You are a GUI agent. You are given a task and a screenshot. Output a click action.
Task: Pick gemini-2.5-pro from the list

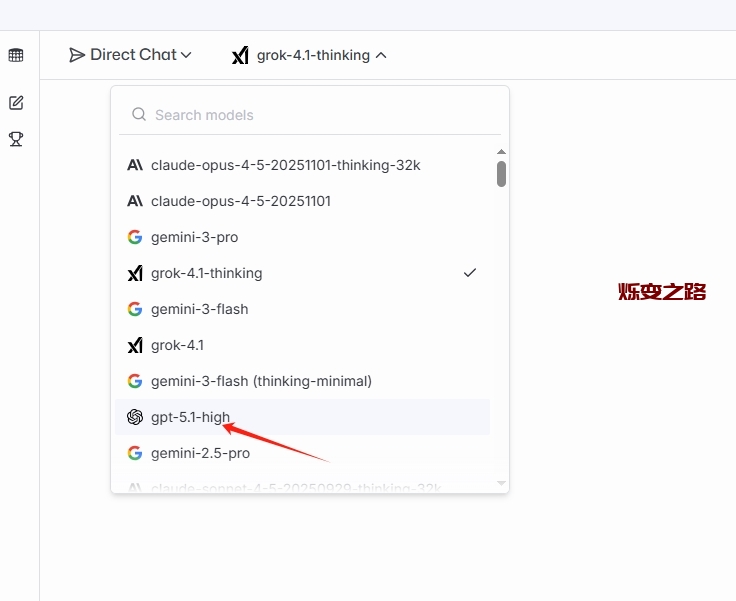(x=200, y=453)
